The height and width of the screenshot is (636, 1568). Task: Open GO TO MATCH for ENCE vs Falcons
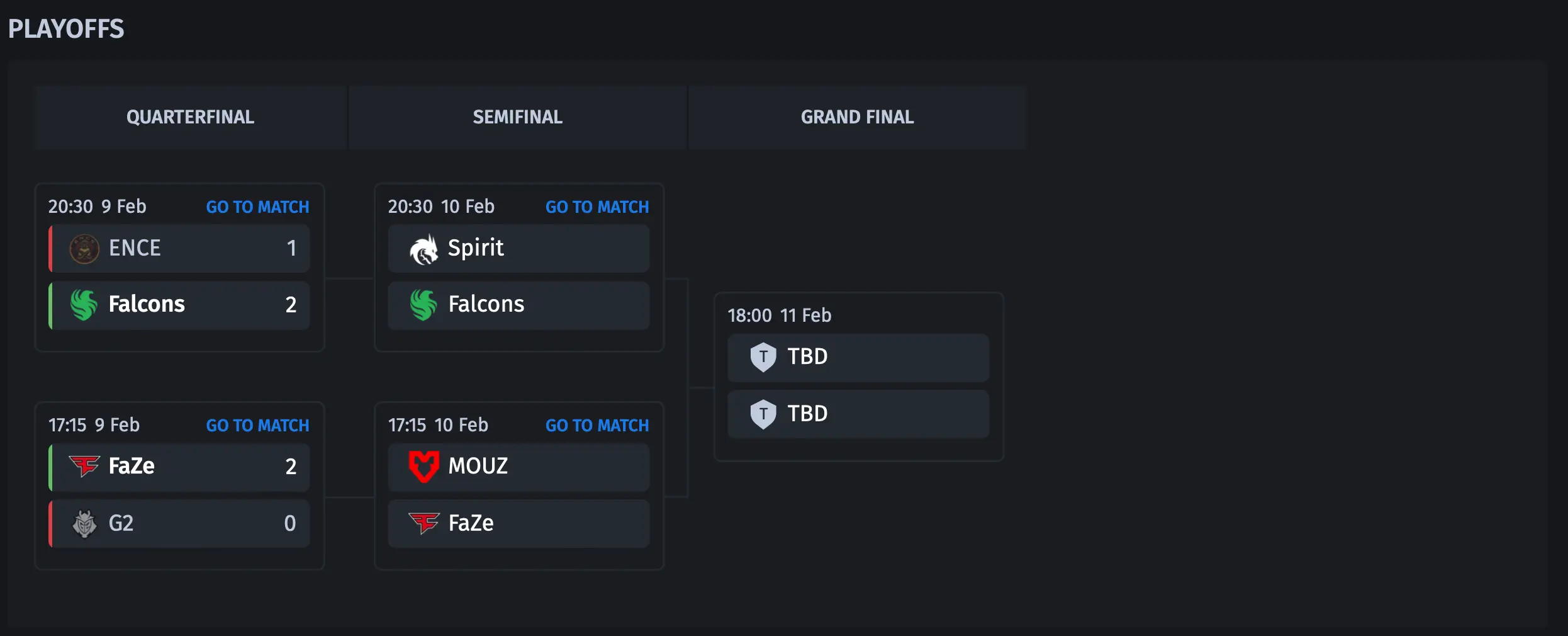(x=258, y=207)
